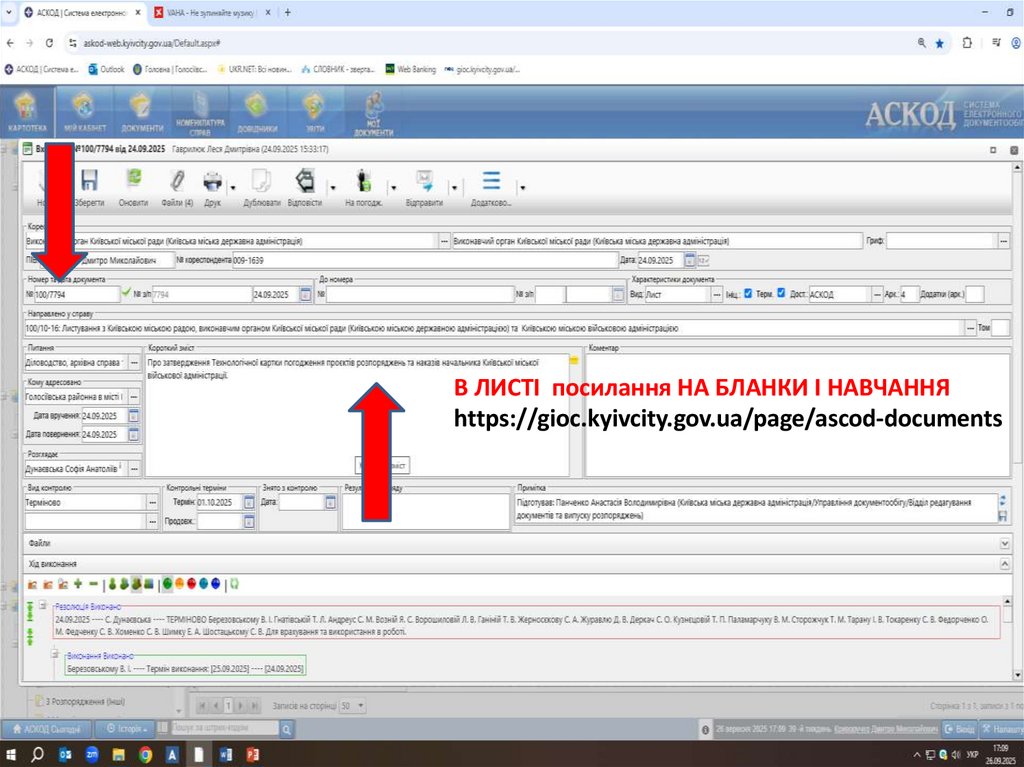Screen dimensions: 1024x767
Task: Click barcode search magnifier icon
Action: coord(286,728)
